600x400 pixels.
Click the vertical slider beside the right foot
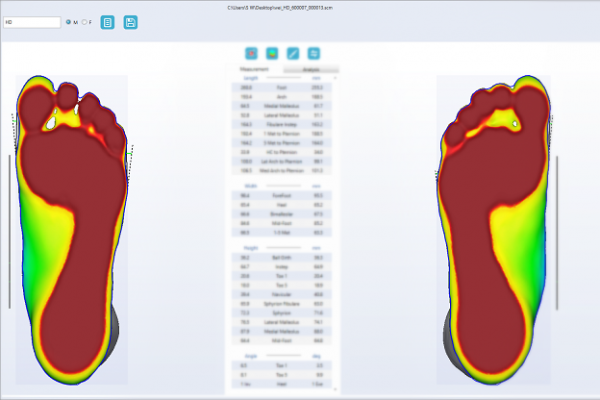(557, 233)
